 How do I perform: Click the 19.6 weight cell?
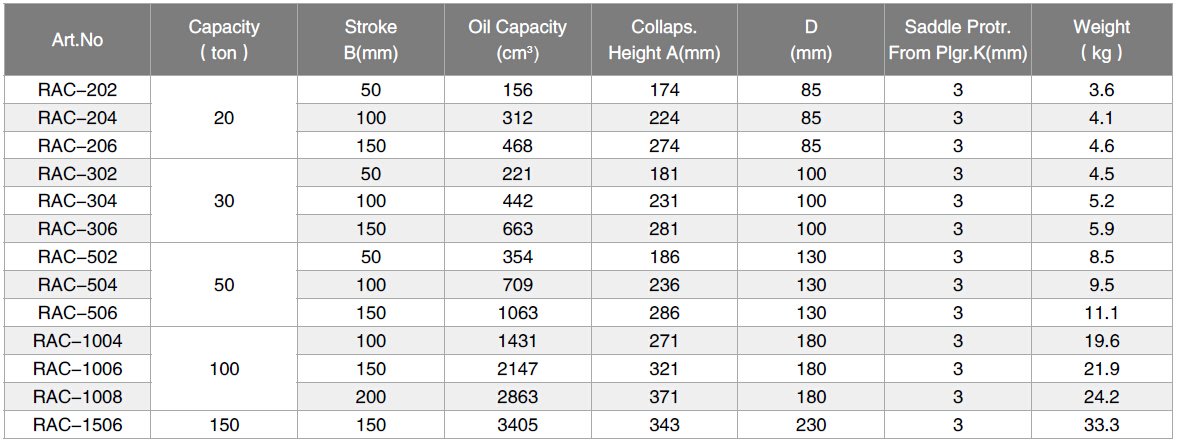click(x=1101, y=341)
